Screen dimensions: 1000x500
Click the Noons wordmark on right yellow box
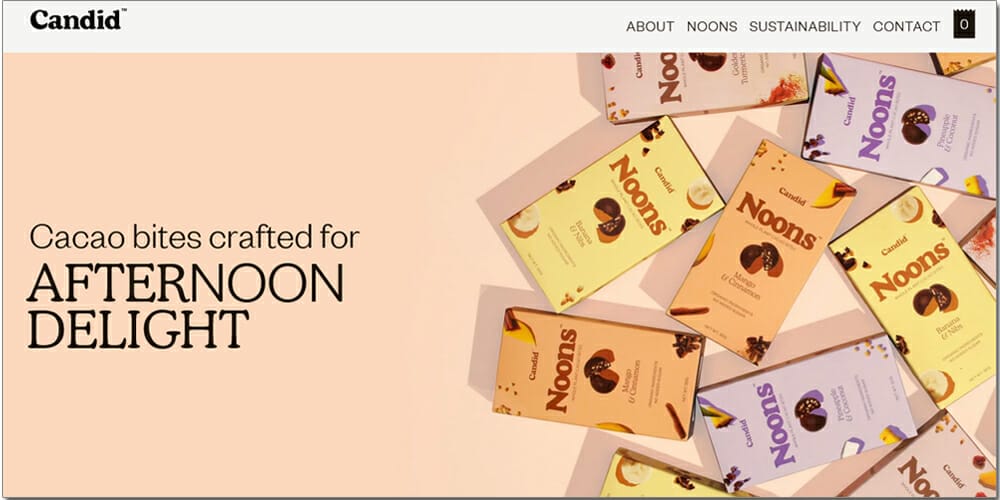click(x=909, y=271)
